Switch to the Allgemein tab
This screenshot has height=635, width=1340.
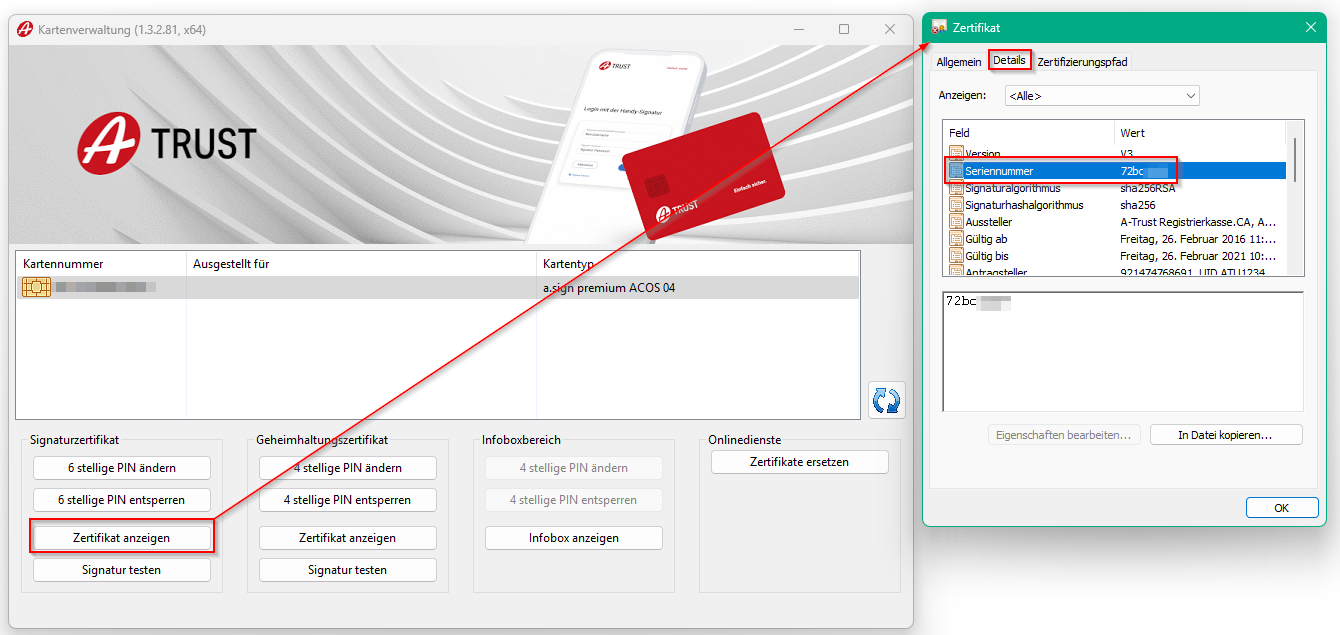pyautogui.click(x=959, y=62)
